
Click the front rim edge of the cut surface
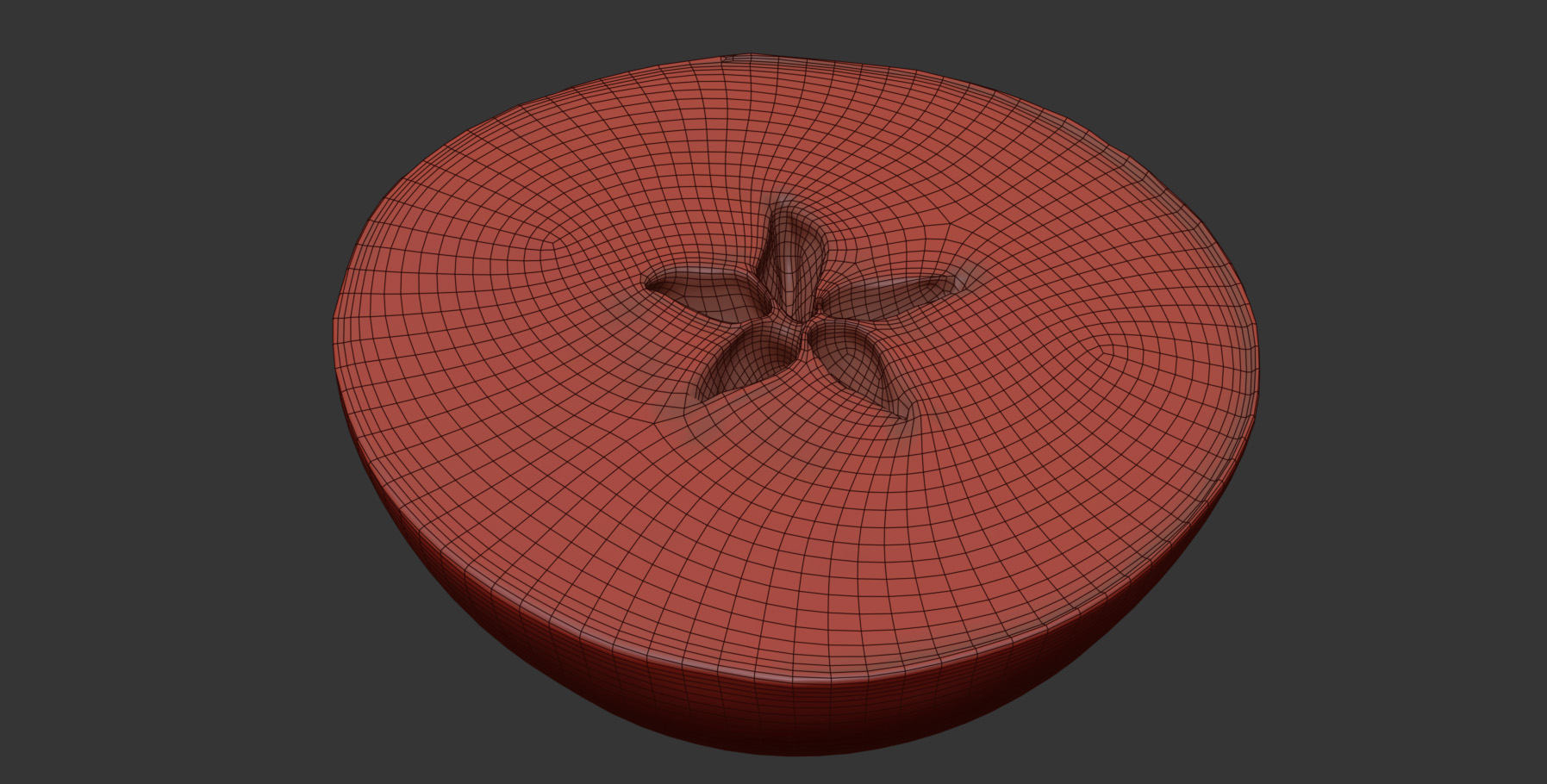[802, 675]
